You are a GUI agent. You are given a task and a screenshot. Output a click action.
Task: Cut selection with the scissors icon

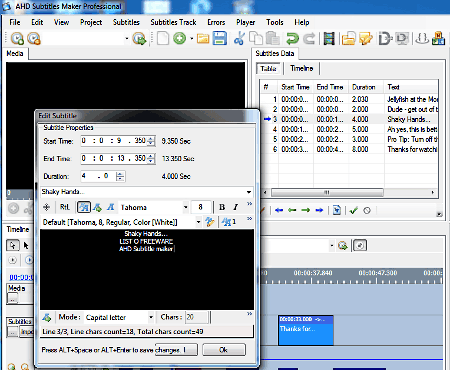point(239,38)
